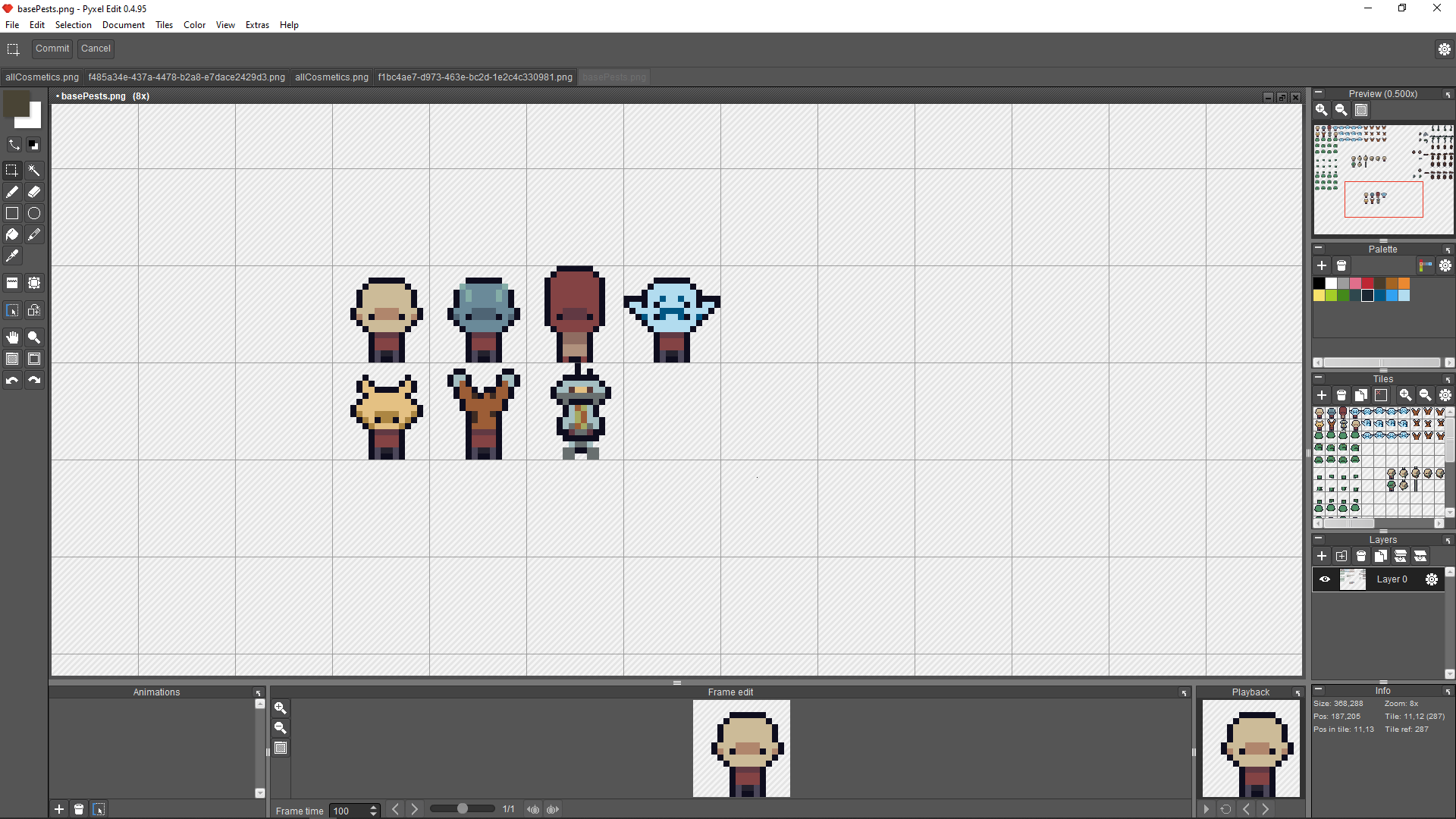1456x819 pixels.
Task: Switch to the allCosmetics.png first tab
Action: click(42, 77)
